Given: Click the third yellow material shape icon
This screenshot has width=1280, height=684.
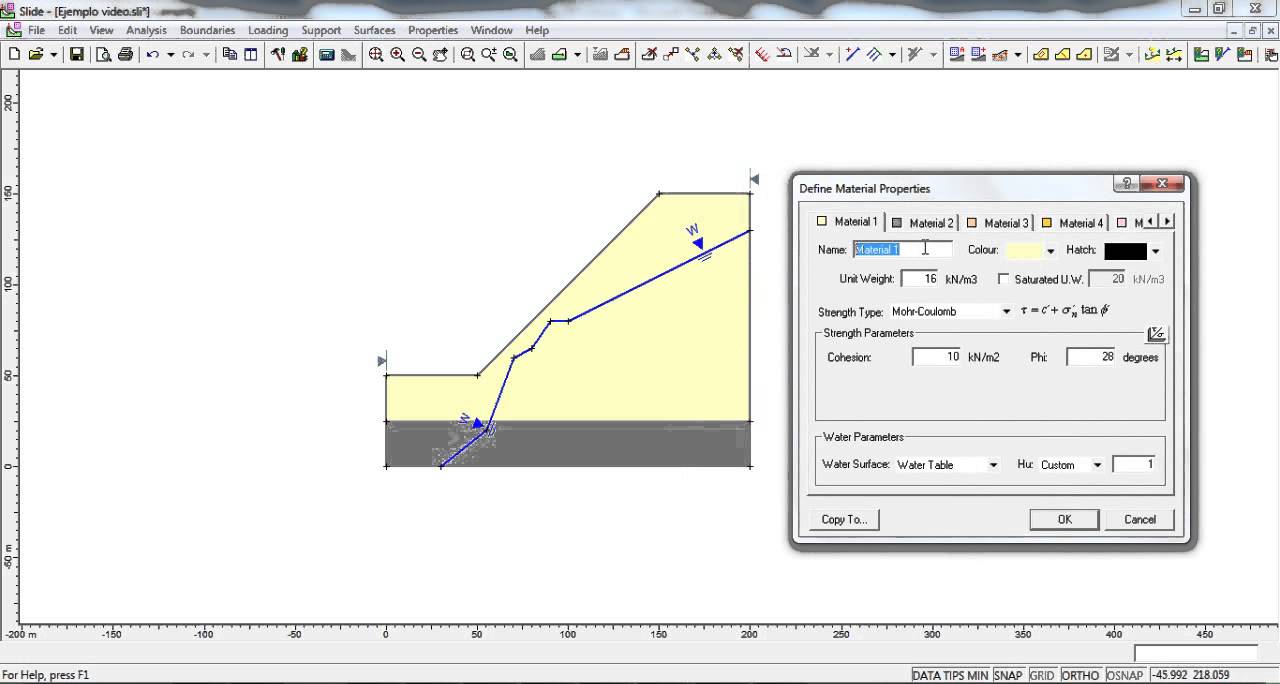Looking at the screenshot, I should tap(1084, 55).
